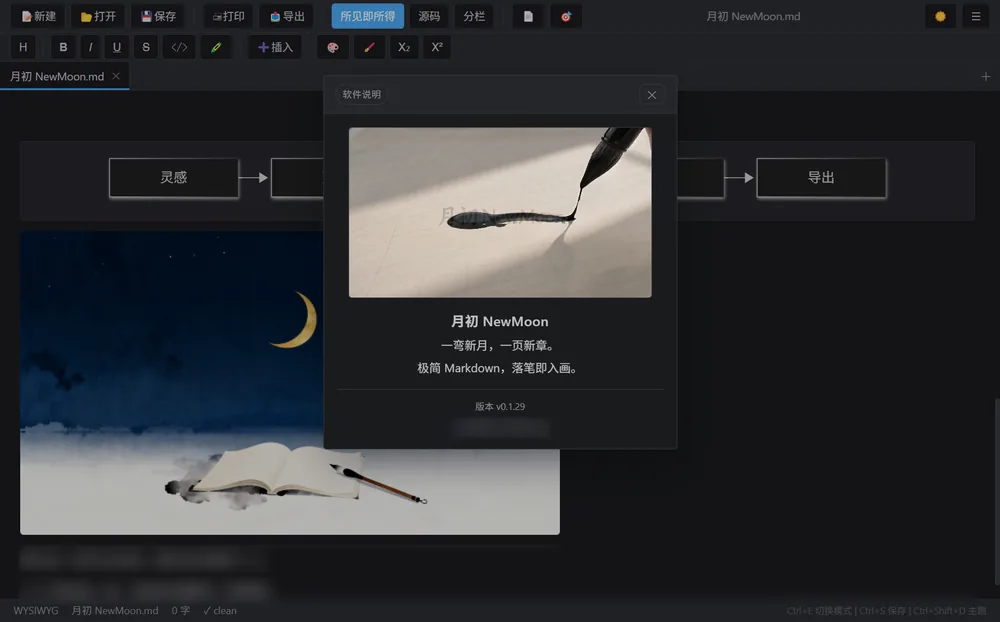
Task: Switch to 所见即所得 WYSIWYG mode
Action: coord(367,16)
